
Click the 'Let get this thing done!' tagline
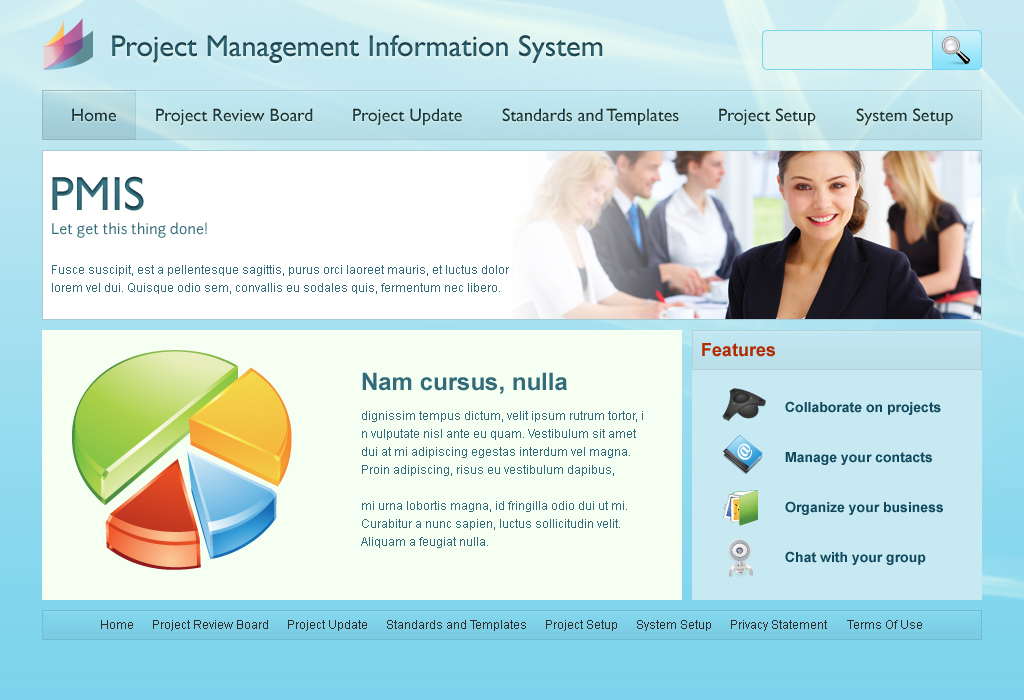[129, 229]
